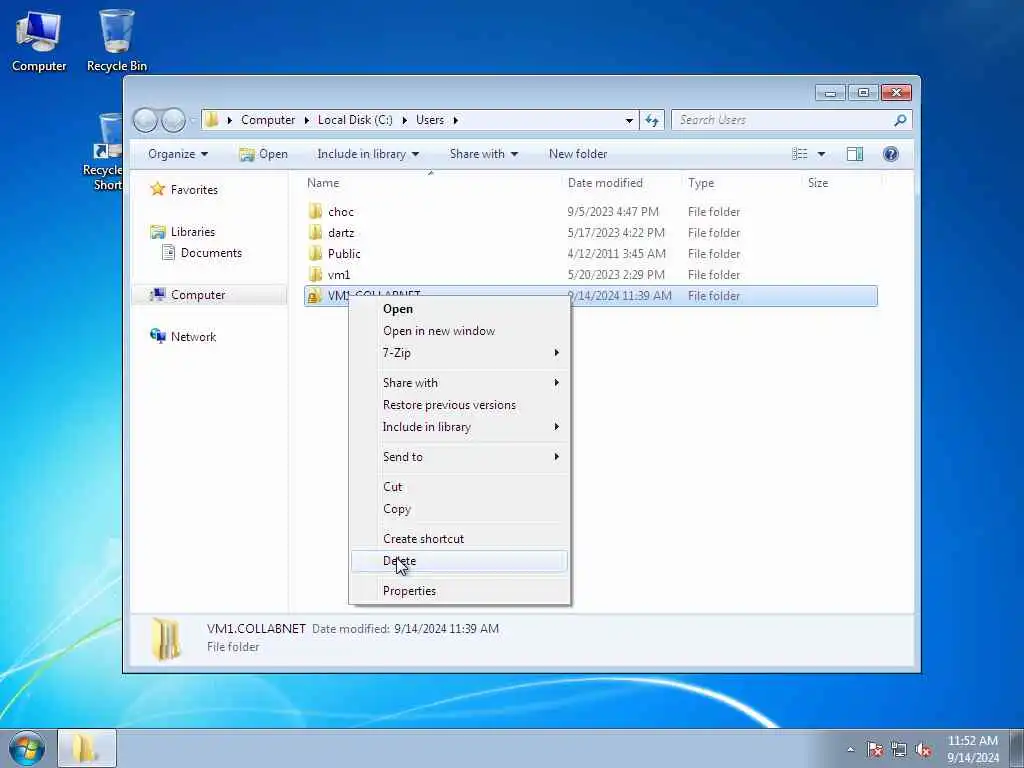Image resolution: width=1024 pixels, height=768 pixels.
Task: Open the Share with toolbar dropdown
Action: click(483, 154)
